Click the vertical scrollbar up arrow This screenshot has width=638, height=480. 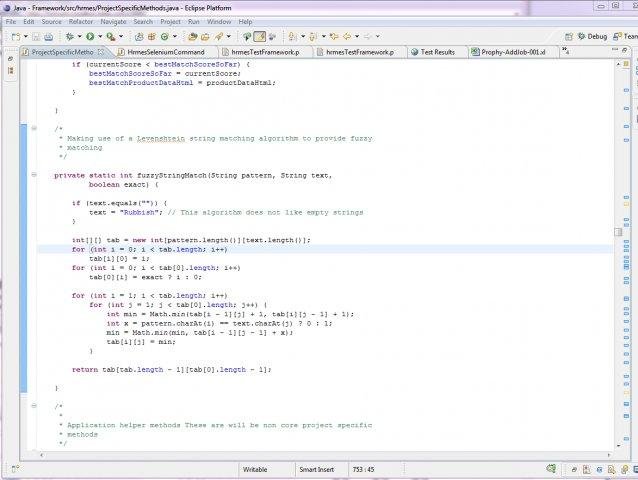coord(618,64)
